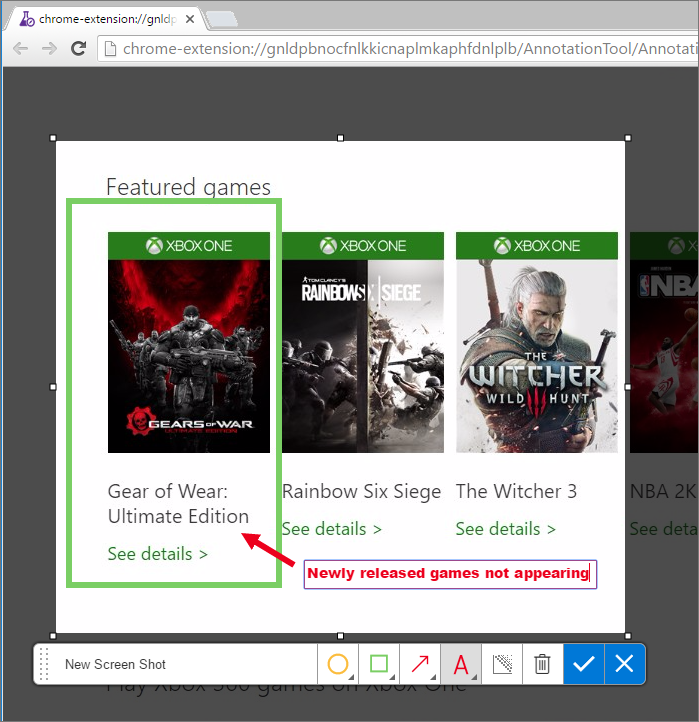Click the Rainbow Six Siege title text

(361, 492)
